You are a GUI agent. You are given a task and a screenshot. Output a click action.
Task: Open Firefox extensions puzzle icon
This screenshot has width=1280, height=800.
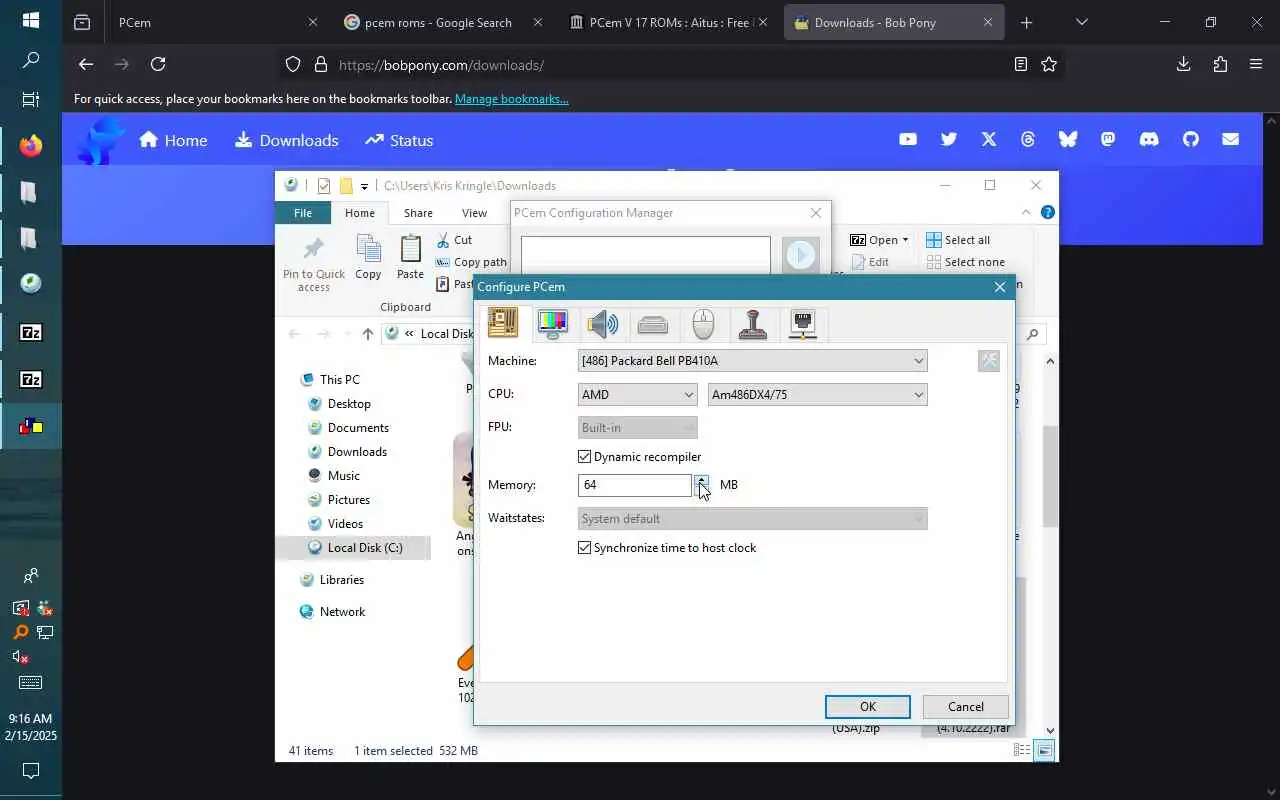(x=1220, y=64)
